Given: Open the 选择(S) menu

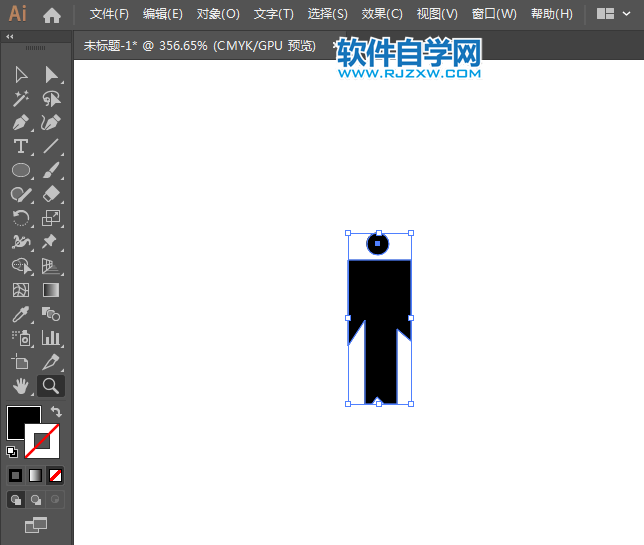Looking at the screenshot, I should coord(328,14).
